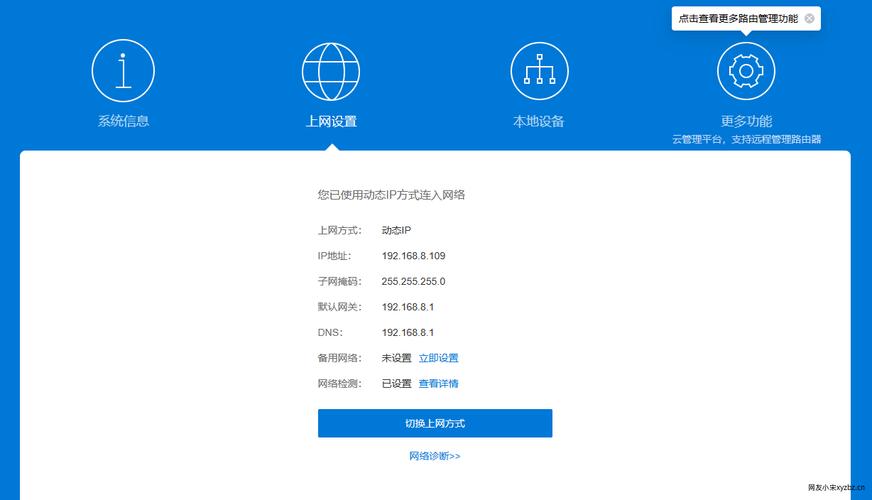The width and height of the screenshot is (872, 500).
Task: Click the 立即设置 link for backup network
Action: [438, 358]
